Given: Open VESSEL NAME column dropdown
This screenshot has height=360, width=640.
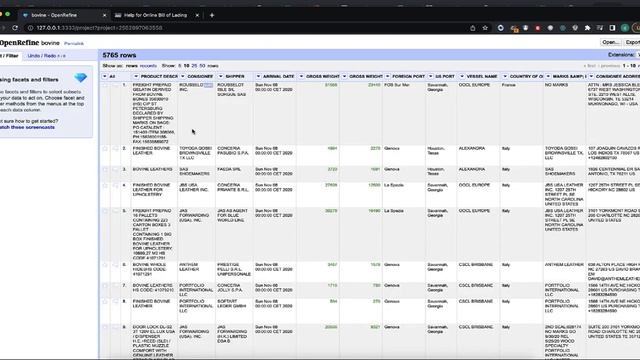Looking at the screenshot, I should [462, 76].
